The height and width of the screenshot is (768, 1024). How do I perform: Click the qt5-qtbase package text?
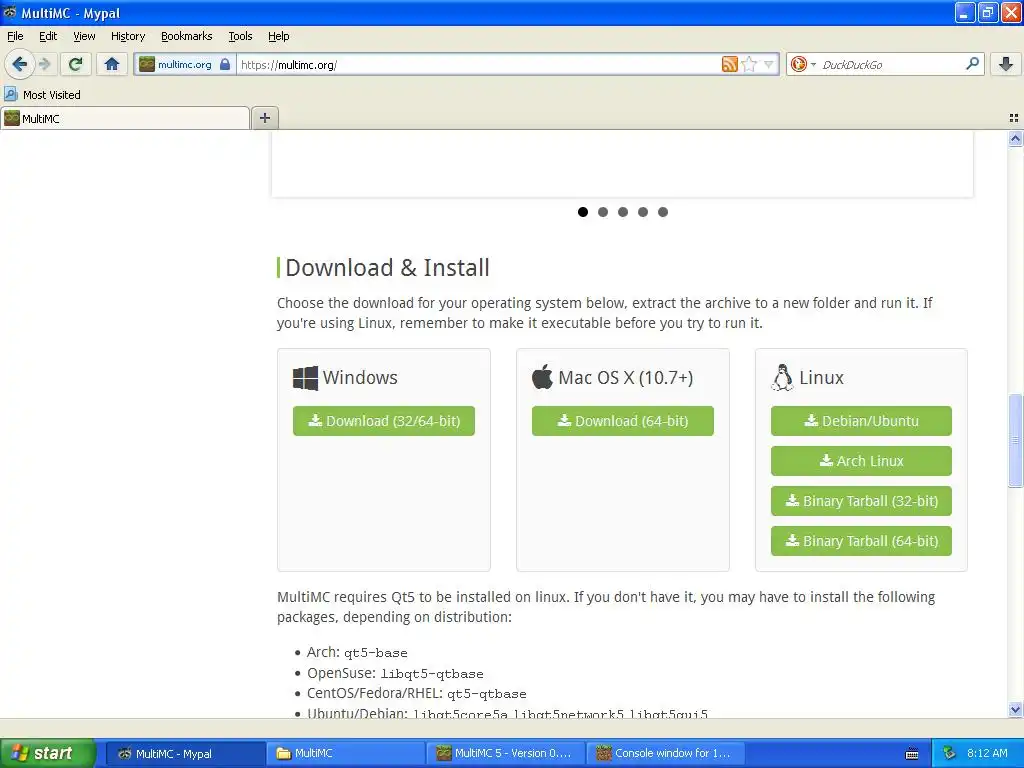(x=487, y=694)
